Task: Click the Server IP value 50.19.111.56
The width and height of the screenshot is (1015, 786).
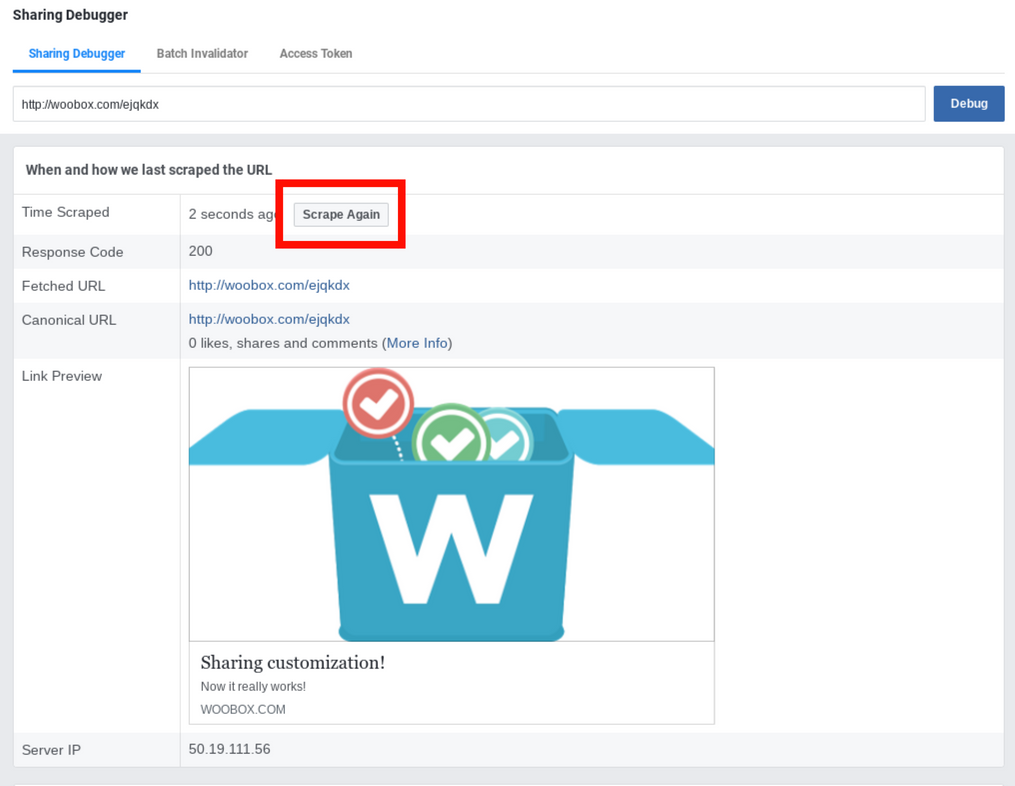Action: (x=229, y=749)
